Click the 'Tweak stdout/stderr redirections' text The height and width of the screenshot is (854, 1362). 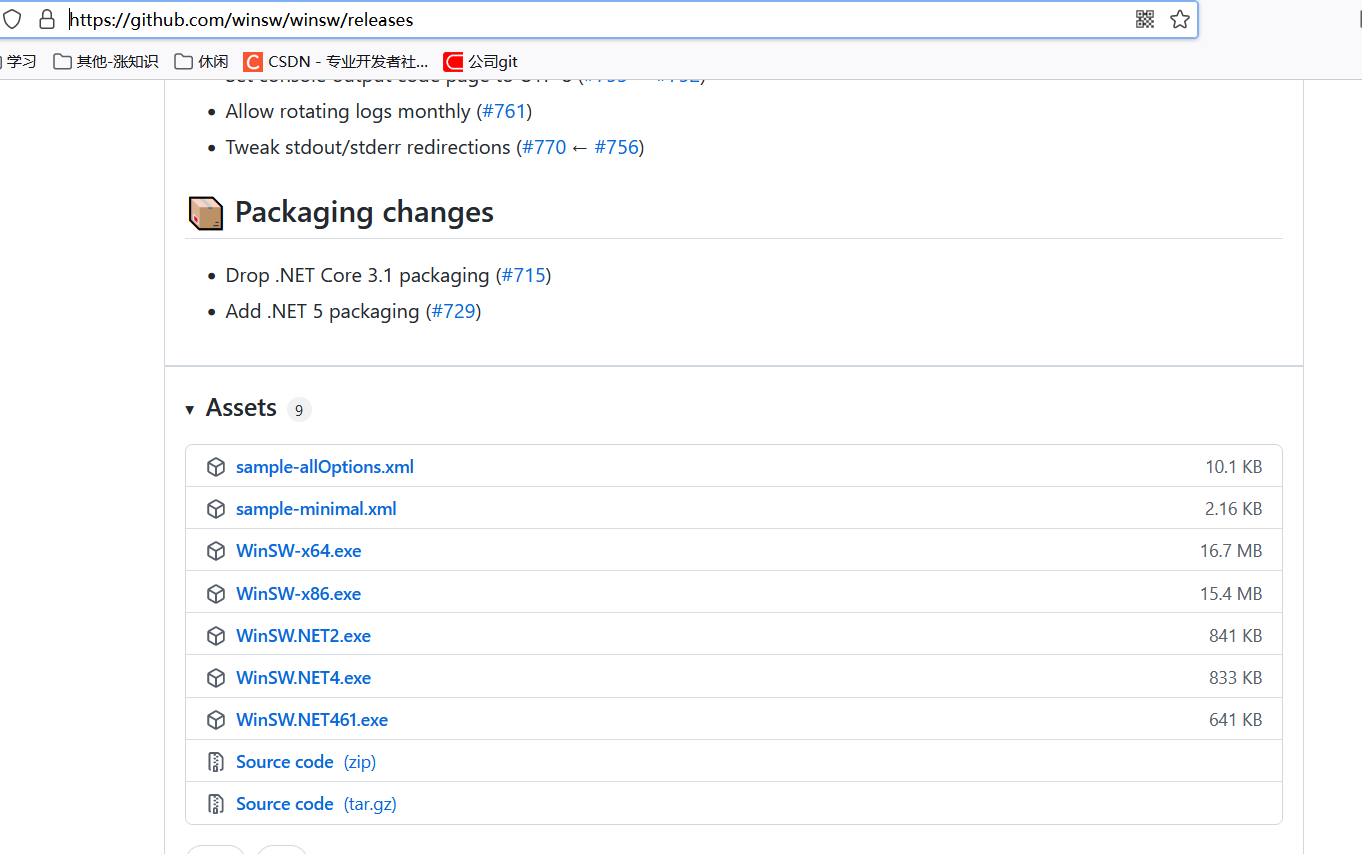[368, 147]
